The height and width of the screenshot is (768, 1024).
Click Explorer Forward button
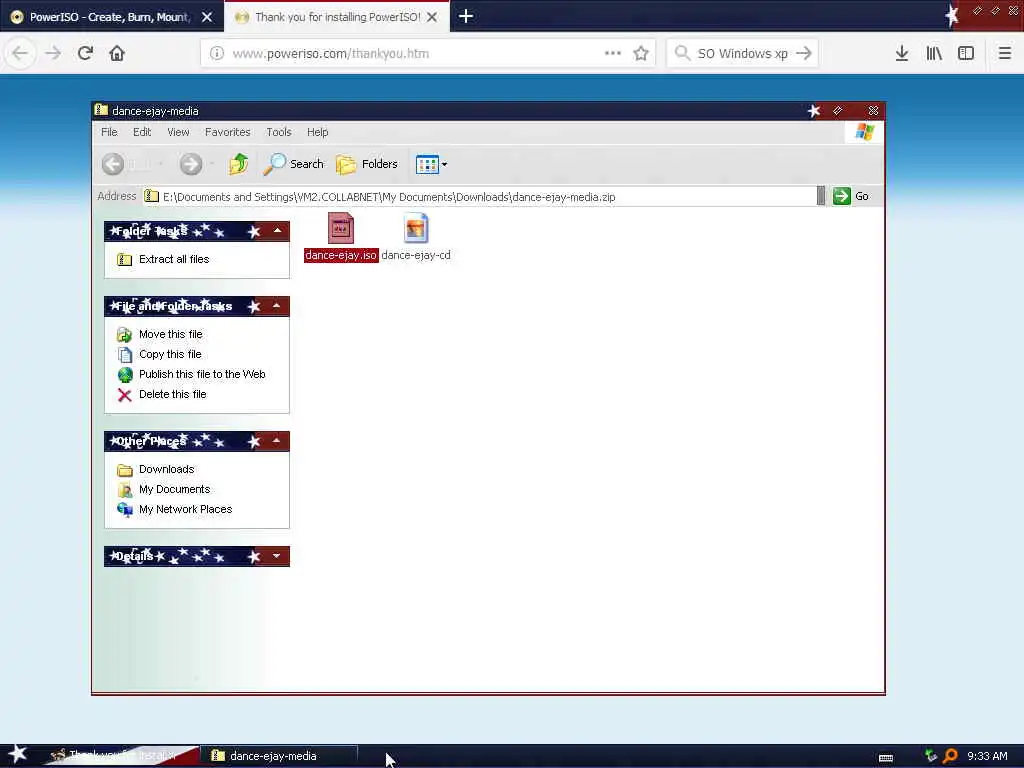point(191,164)
